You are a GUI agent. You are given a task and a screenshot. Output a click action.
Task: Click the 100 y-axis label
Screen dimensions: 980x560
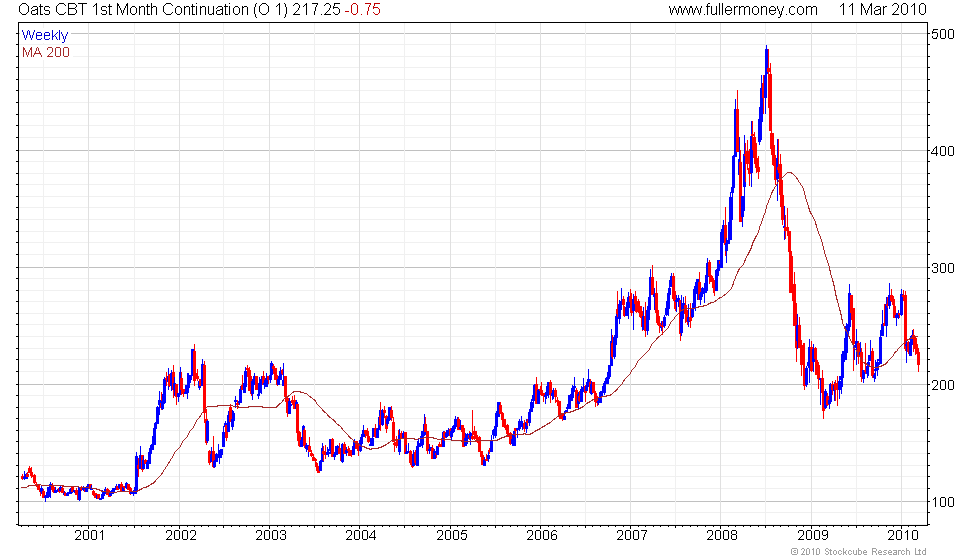pos(943,501)
